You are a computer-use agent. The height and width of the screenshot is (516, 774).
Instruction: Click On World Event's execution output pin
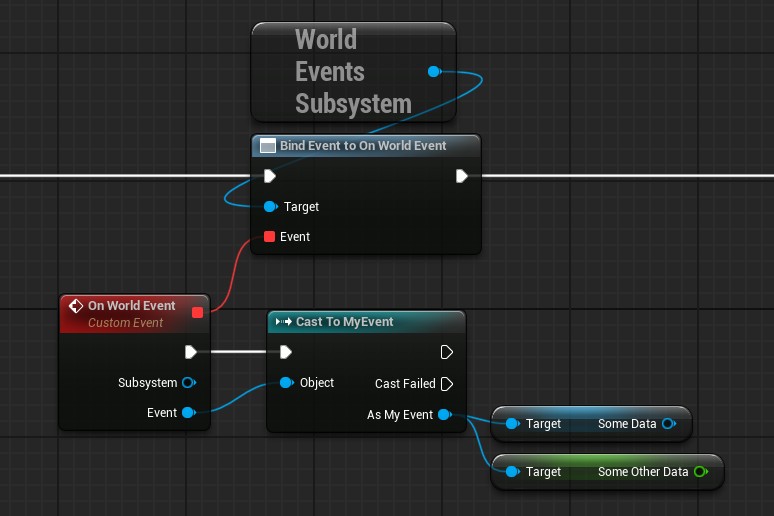tap(191, 352)
